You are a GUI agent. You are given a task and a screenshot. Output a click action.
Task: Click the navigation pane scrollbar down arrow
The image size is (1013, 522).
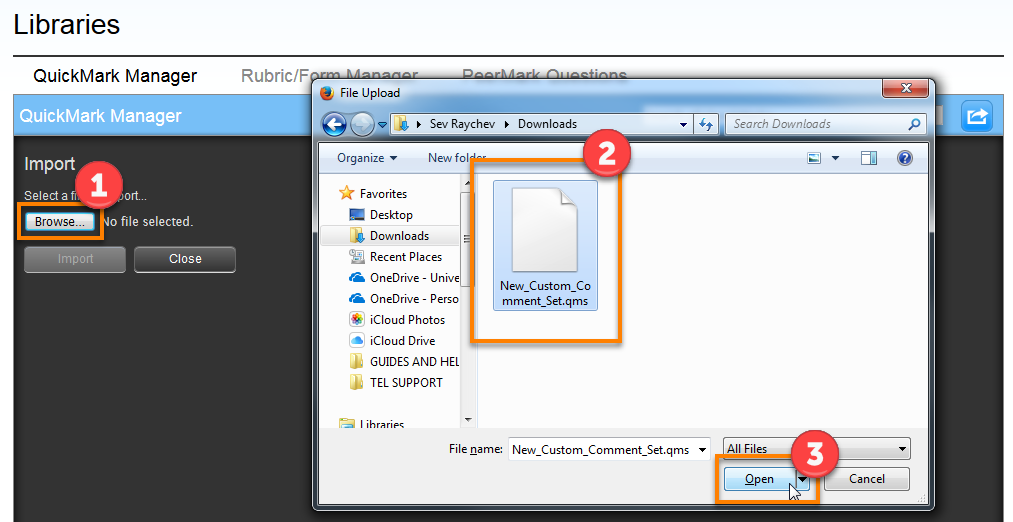pos(468,420)
